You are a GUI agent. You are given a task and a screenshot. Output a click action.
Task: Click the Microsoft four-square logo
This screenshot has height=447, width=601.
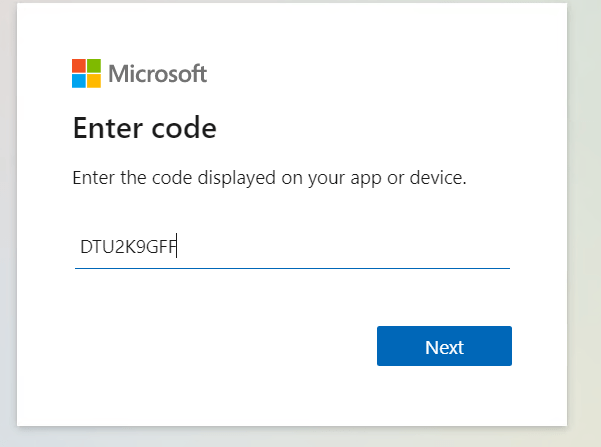(86, 73)
